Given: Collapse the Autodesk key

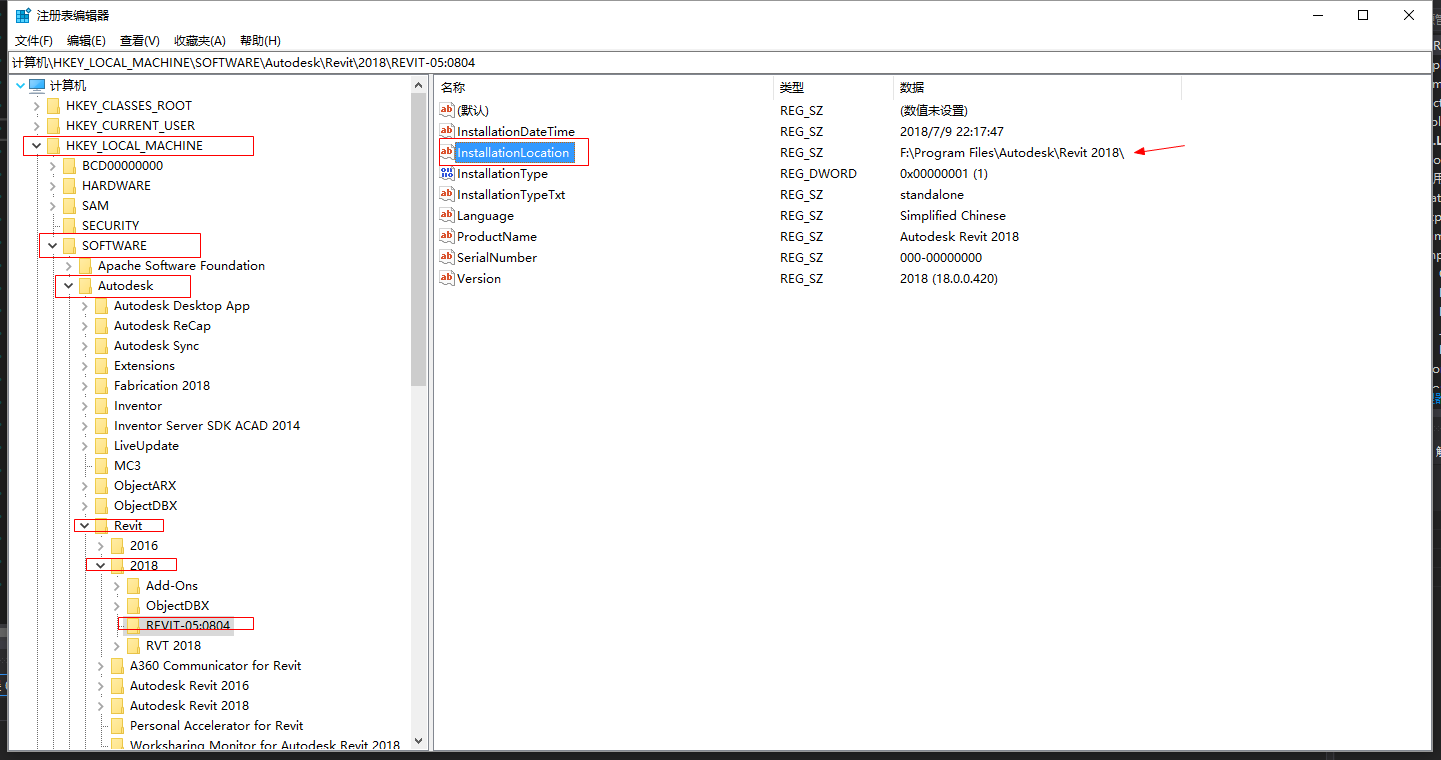Looking at the screenshot, I should pos(69,286).
